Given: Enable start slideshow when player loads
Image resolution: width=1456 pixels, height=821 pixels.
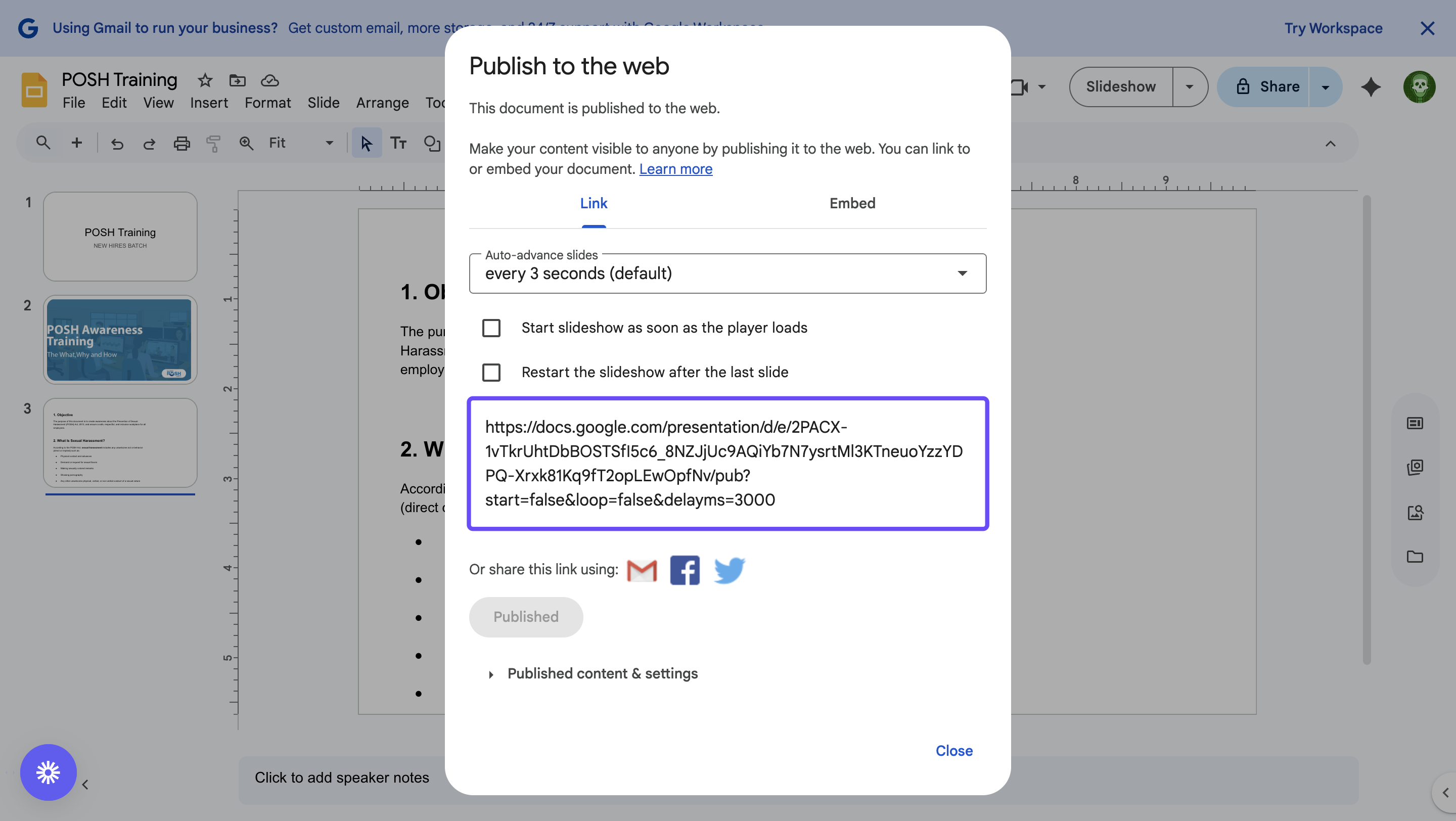Looking at the screenshot, I should pyautogui.click(x=491, y=328).
